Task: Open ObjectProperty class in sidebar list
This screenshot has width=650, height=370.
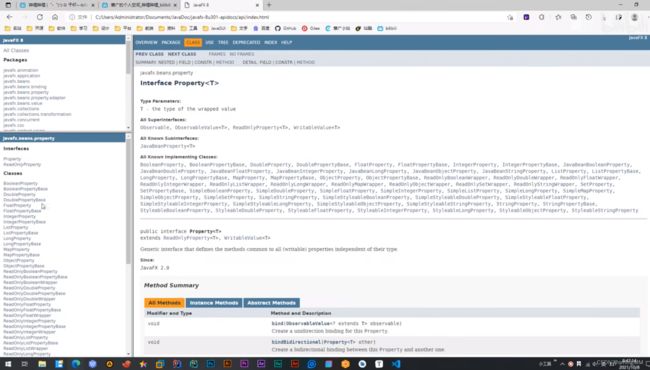Action: 19,260
